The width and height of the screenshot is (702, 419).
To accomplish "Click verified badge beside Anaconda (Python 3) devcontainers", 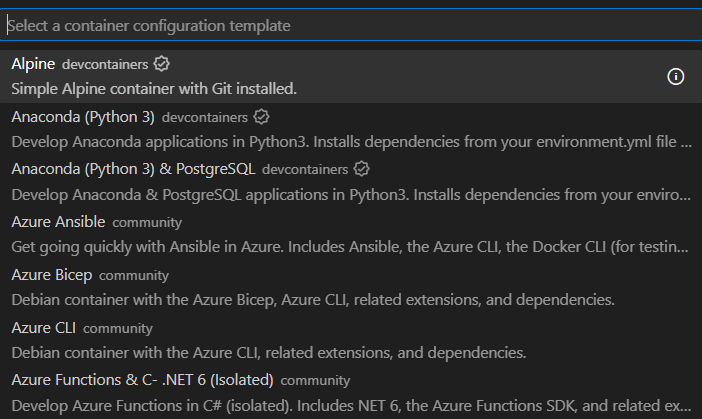I will 261,117.
